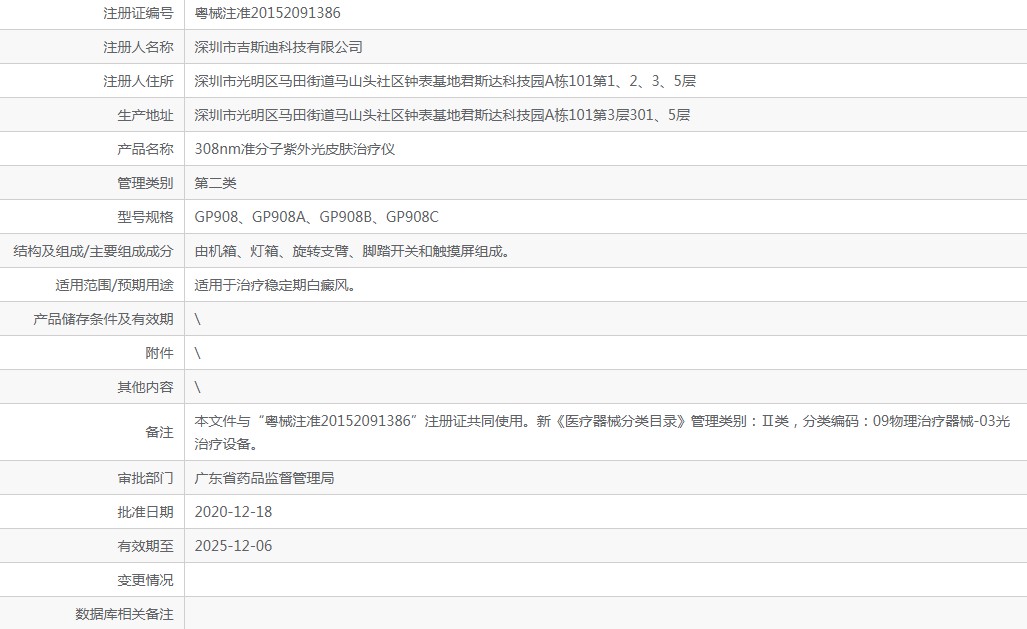This screenshot has height=629, width=1027.
Task: Select registrant address ending 第1、2、3、5层
Action: 445,81
